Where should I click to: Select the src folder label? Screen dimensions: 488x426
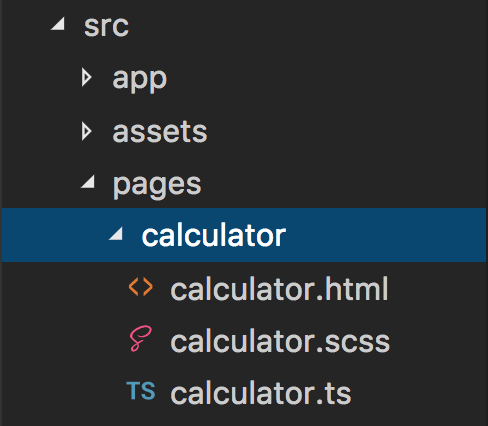[x=106, y=26]
